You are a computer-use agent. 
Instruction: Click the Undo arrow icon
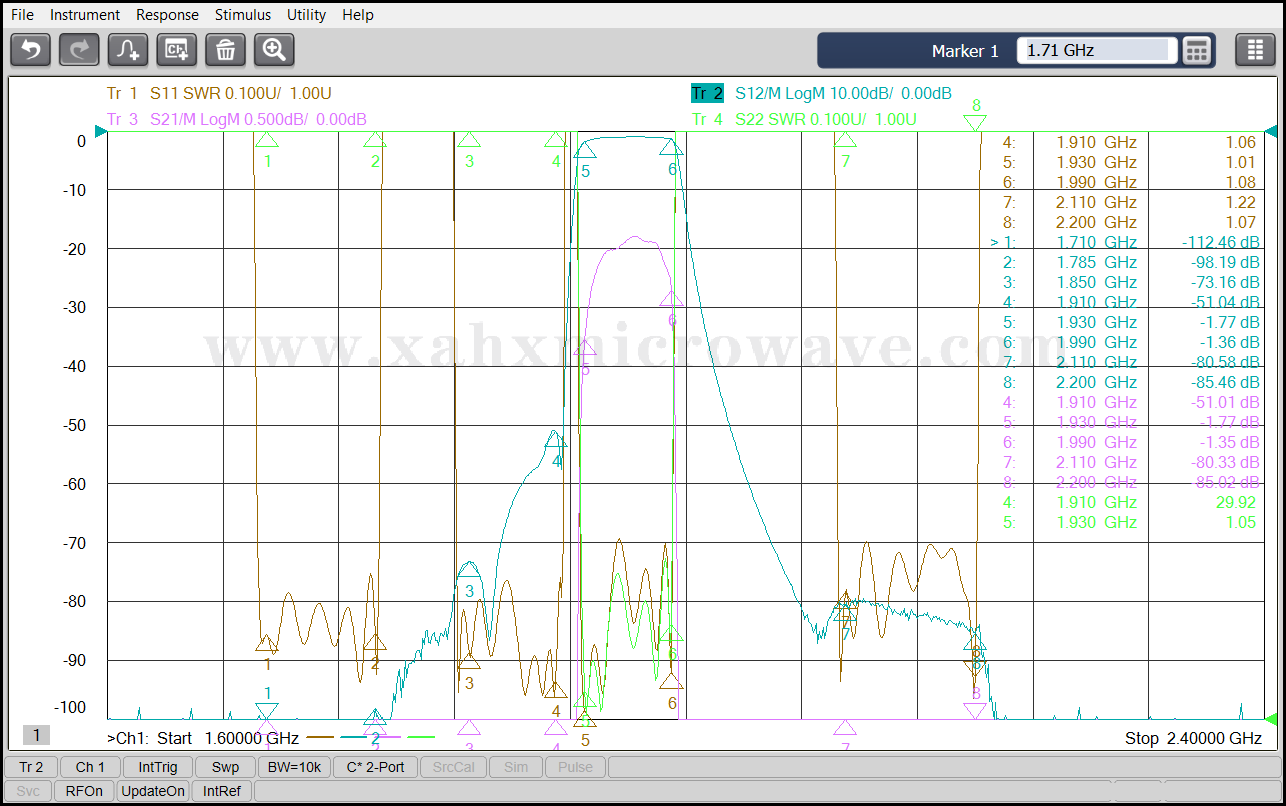tap(31, 50)
